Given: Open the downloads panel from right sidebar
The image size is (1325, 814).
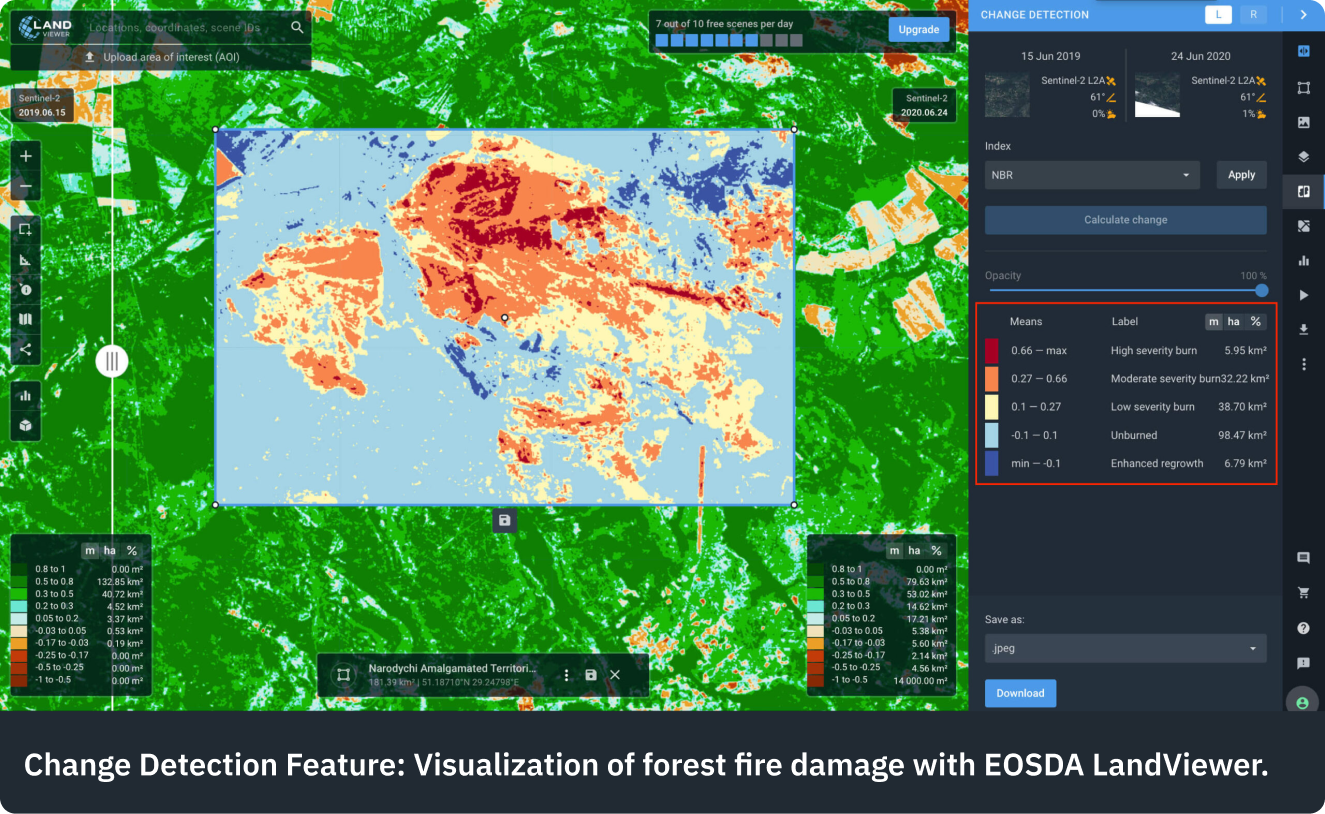Looking at the screenshot, I should pos(1304,330).
